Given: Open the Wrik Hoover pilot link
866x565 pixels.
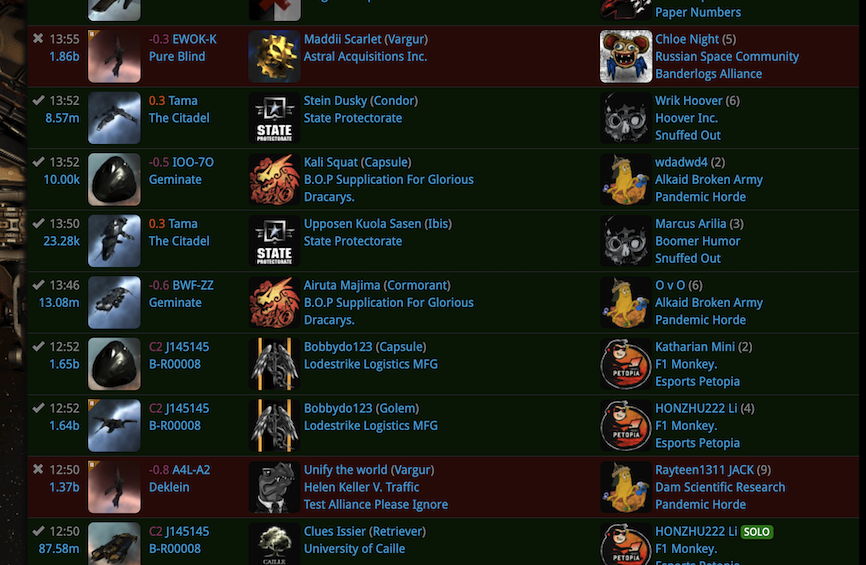Looking at the screenshot, I should point(689,101).
